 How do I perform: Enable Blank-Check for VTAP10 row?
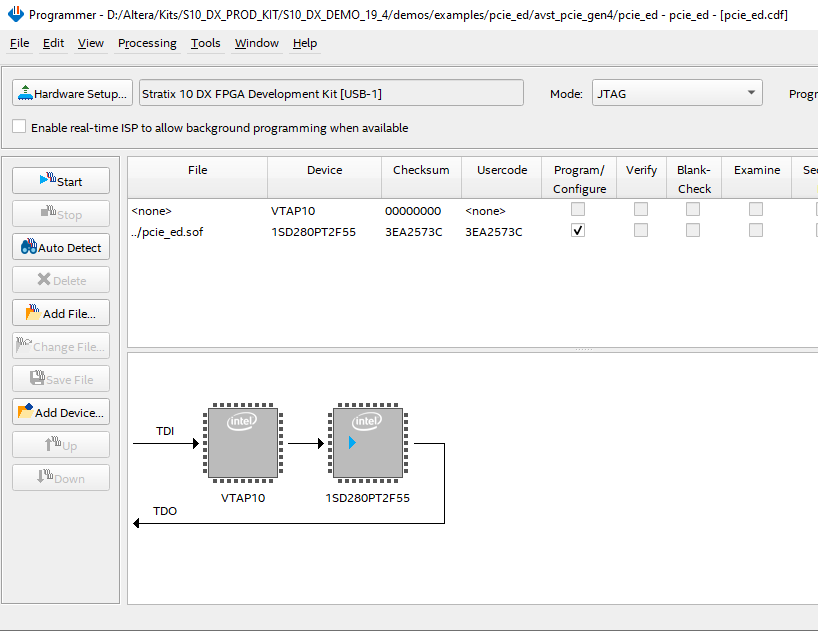(x=693, y=210)
